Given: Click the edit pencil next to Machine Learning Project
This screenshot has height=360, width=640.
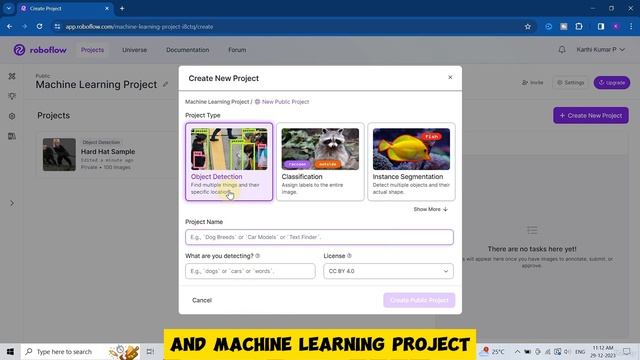Looking at the screenshot, I should [x=165, y=84].
